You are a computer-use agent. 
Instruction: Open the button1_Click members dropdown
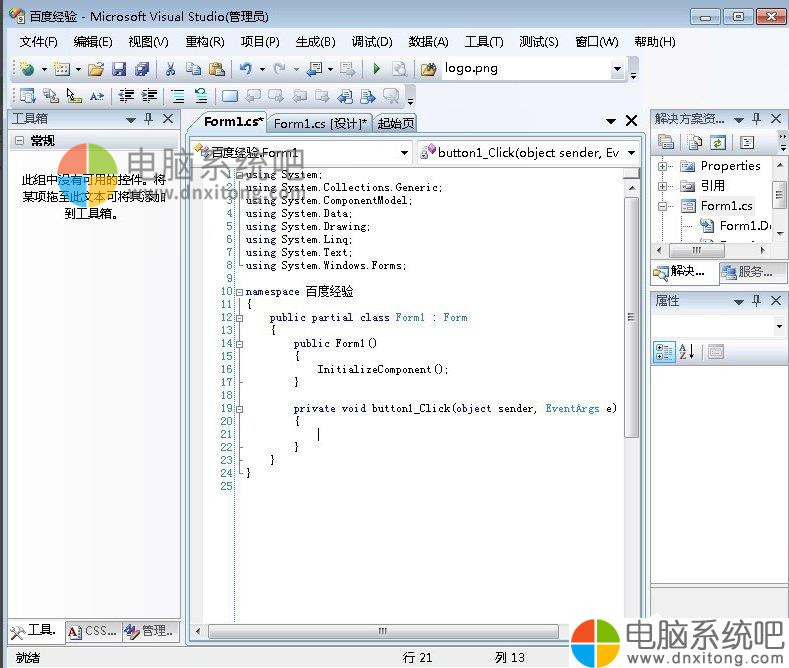[x=631, y=152]
